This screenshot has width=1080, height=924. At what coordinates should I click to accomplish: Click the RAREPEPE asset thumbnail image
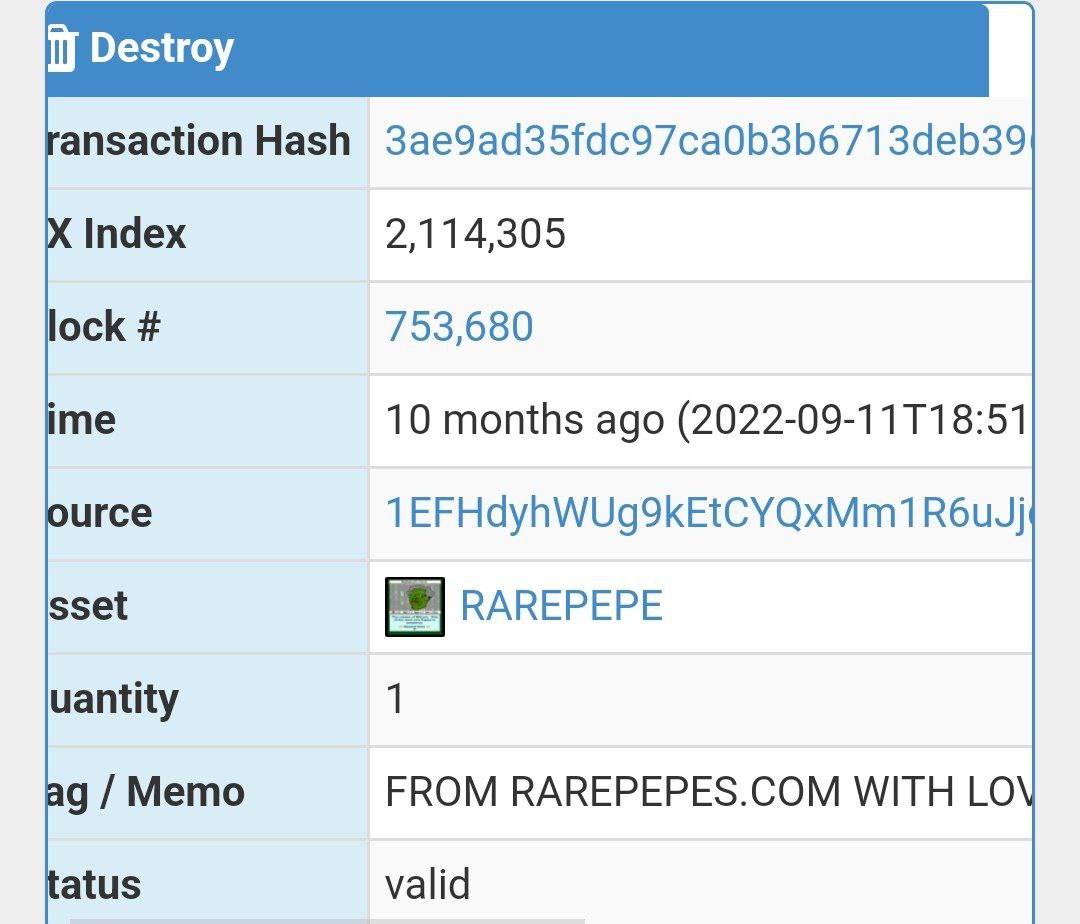415,607
